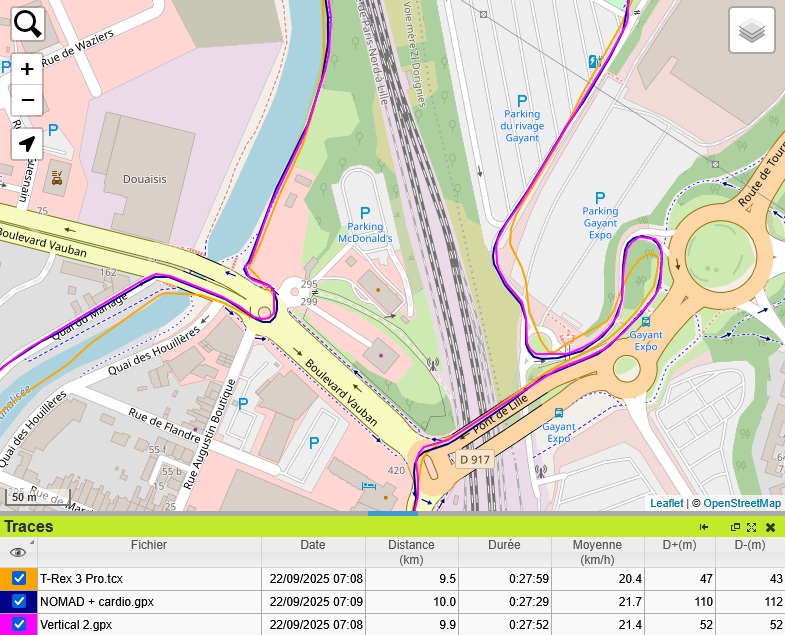Open the Leaflet attribution link

[666, 503]
